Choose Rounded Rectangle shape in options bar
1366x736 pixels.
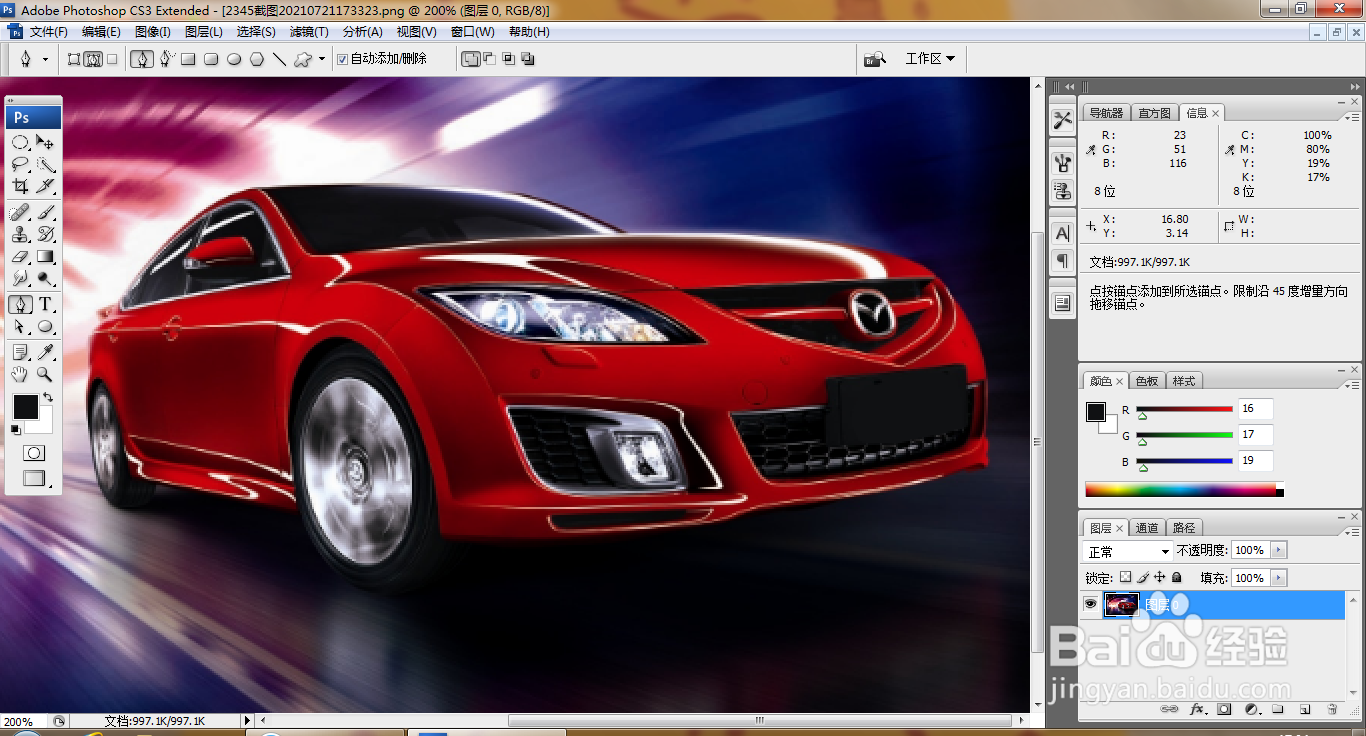[211, 59]
